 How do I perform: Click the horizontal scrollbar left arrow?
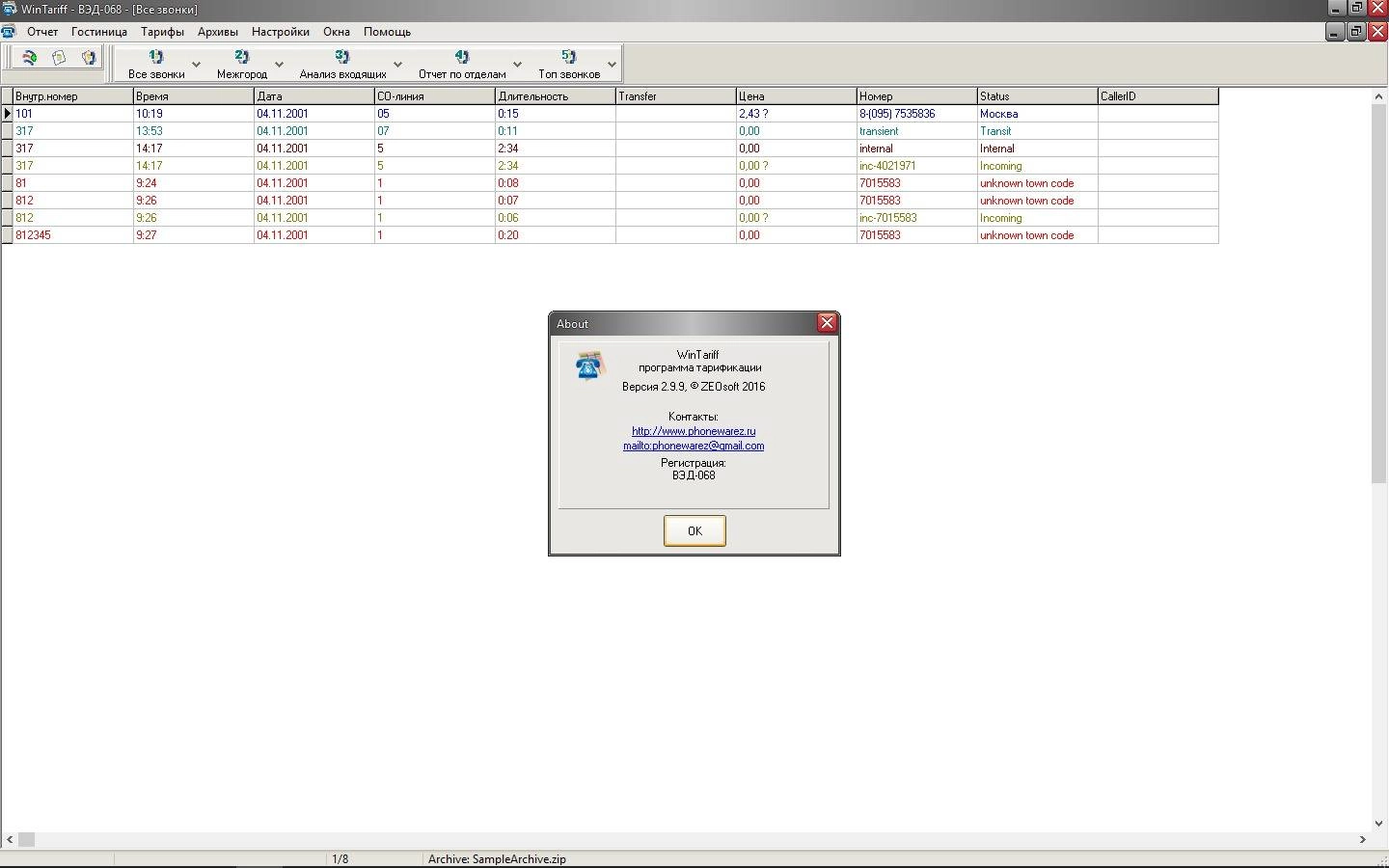coord(10,840)
